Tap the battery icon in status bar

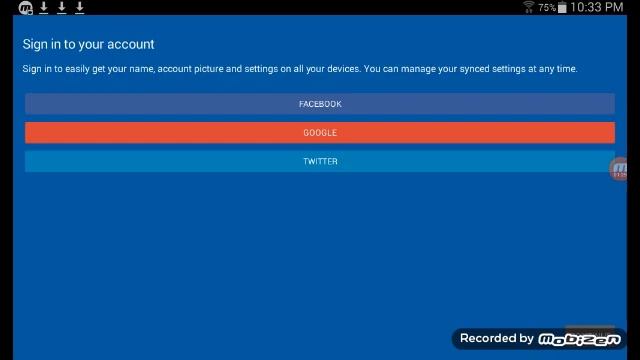coord(562,7)
